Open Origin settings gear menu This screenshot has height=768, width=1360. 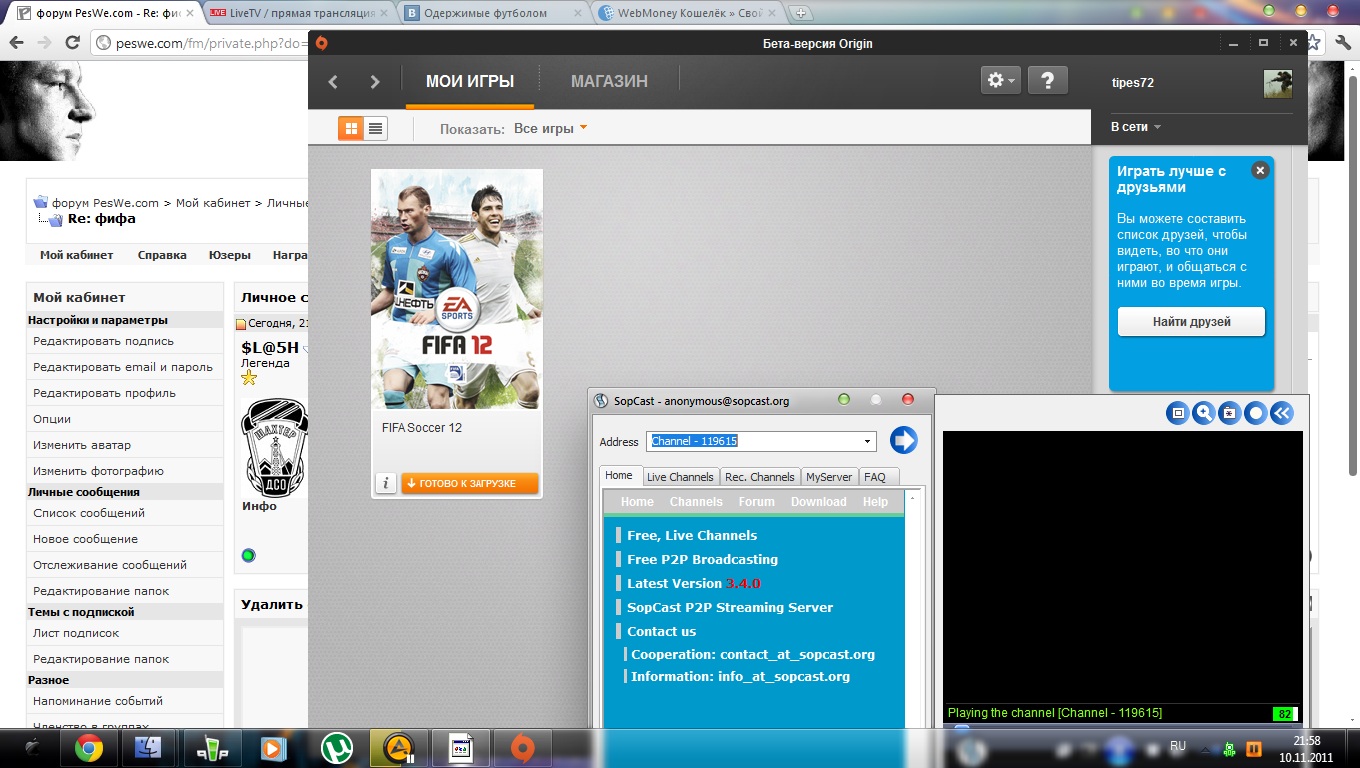click(x=1001, y=81)
